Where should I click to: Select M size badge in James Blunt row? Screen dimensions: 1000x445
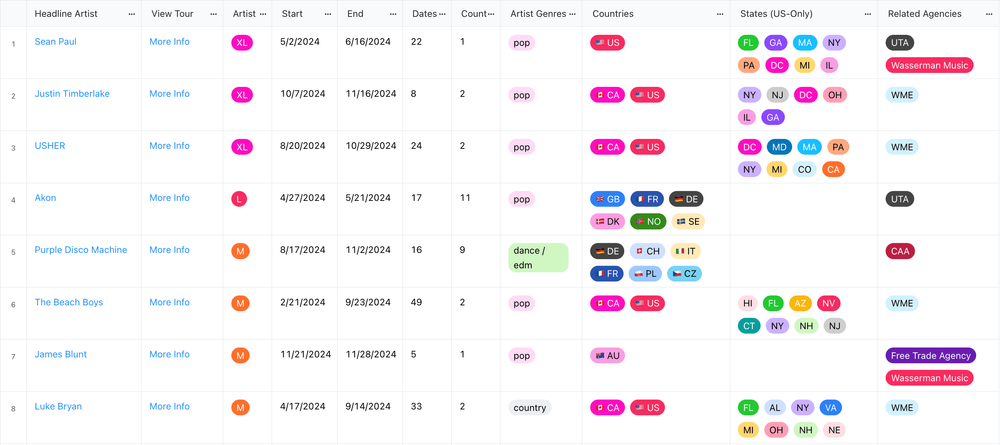[240, 356]
